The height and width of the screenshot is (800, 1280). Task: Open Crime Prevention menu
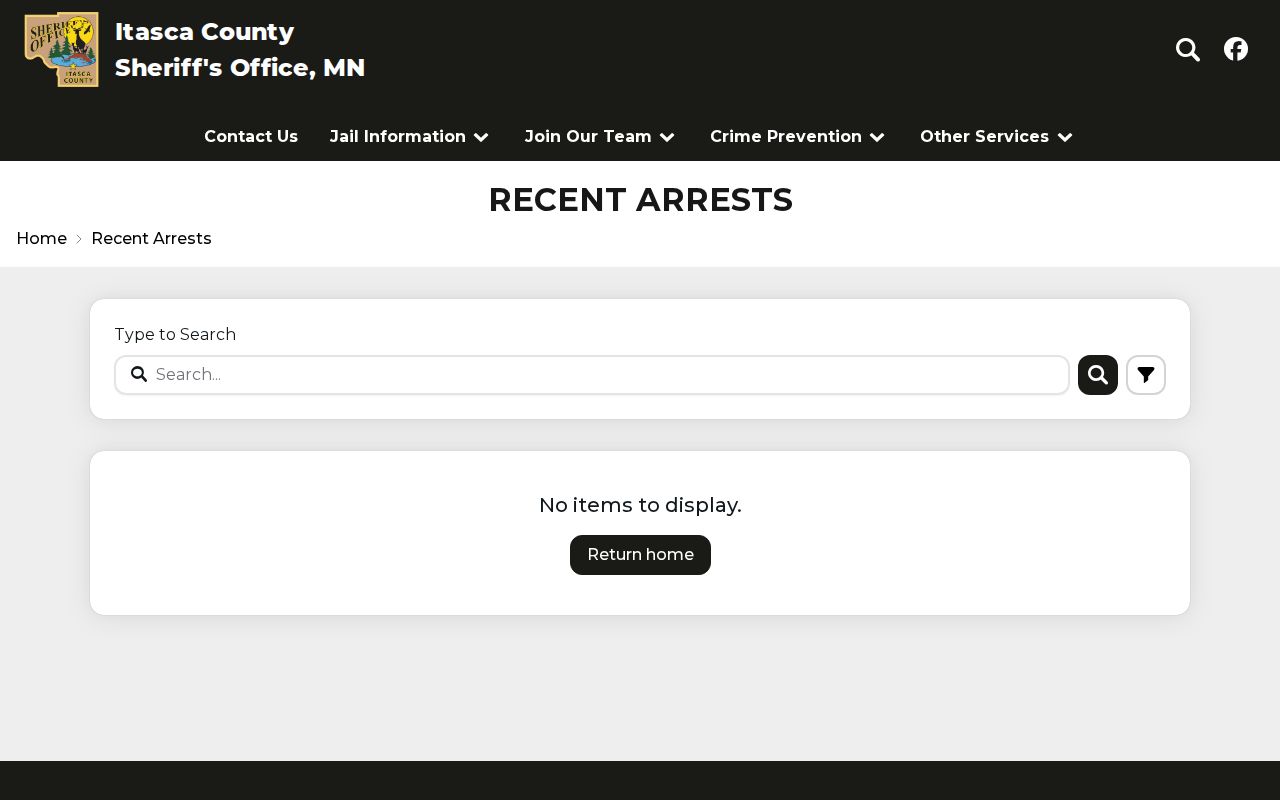click(x=786, y=136)
